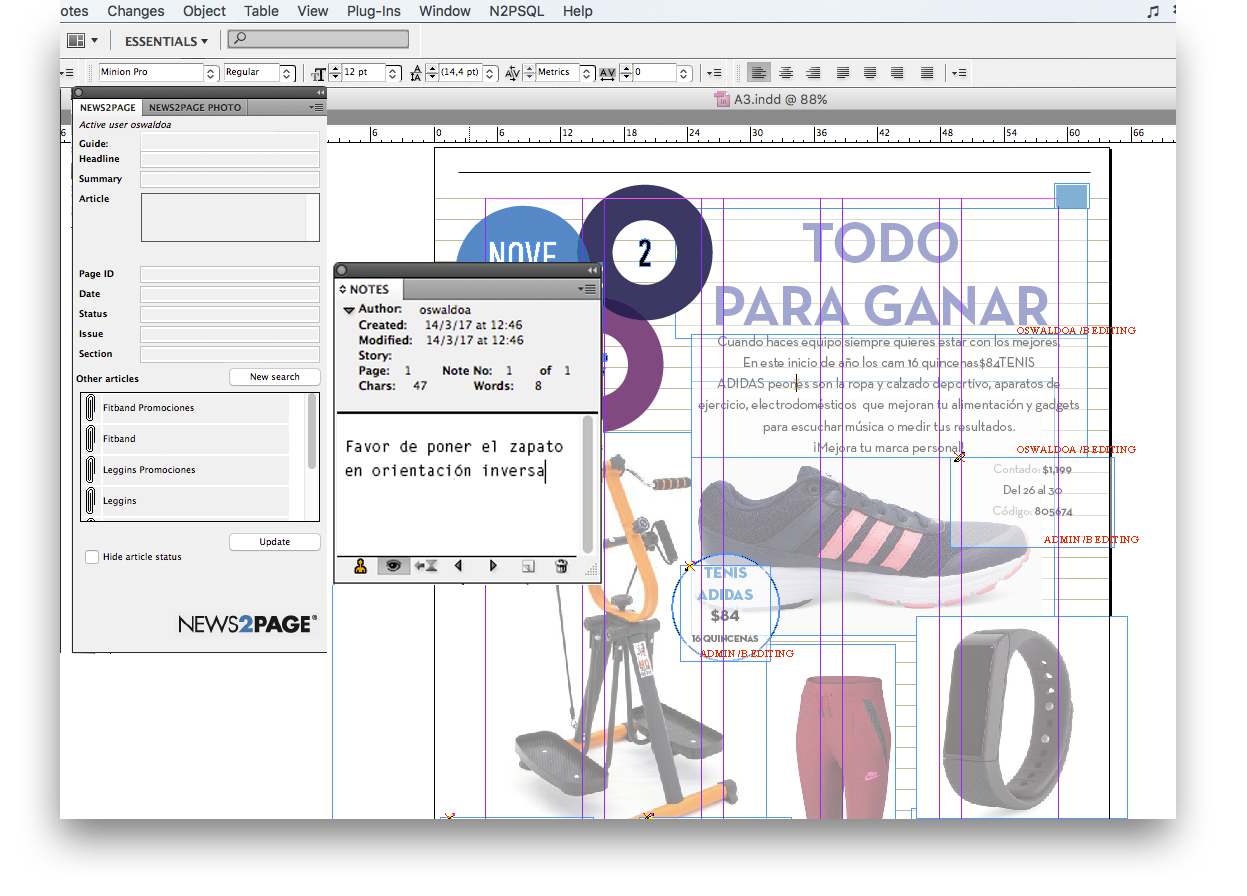Click paperclip icon for Fitband
Viewport: 1247px width, 896px height.
click(91, 439)
